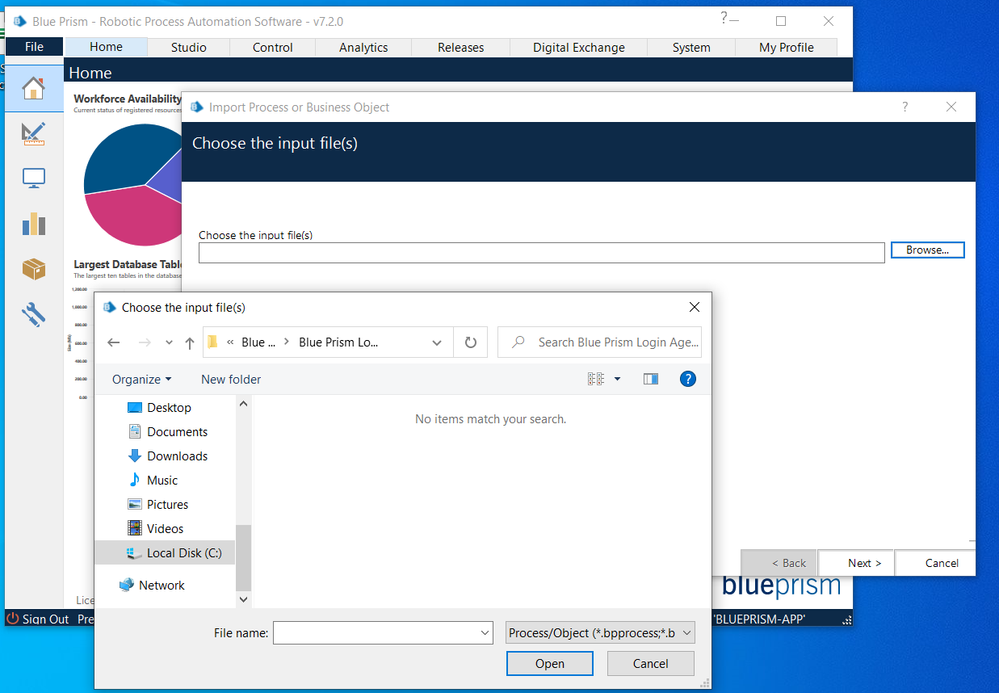Image resolution: width=999 pixels, height=693 pixels.
Task: Close the Import Process dialog
Action: point(951,107)
